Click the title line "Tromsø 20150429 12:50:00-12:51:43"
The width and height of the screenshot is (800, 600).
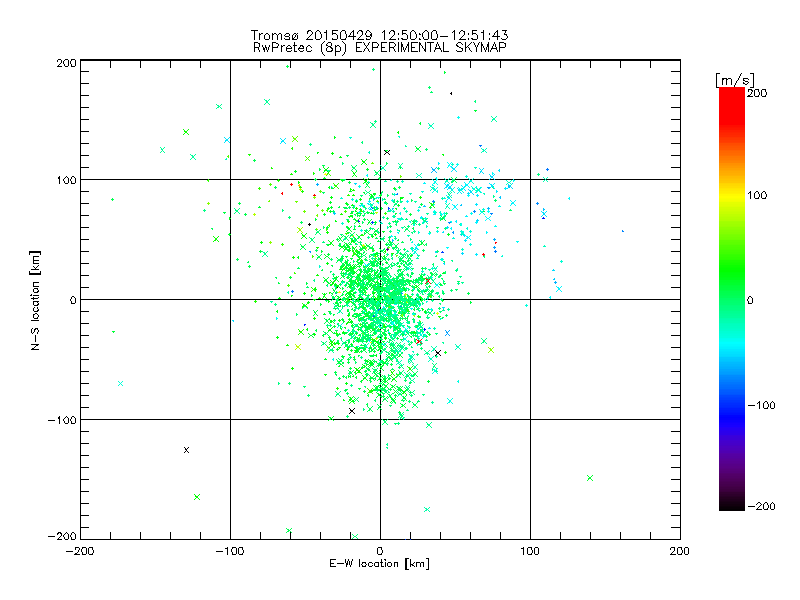(x=379, y=35)
